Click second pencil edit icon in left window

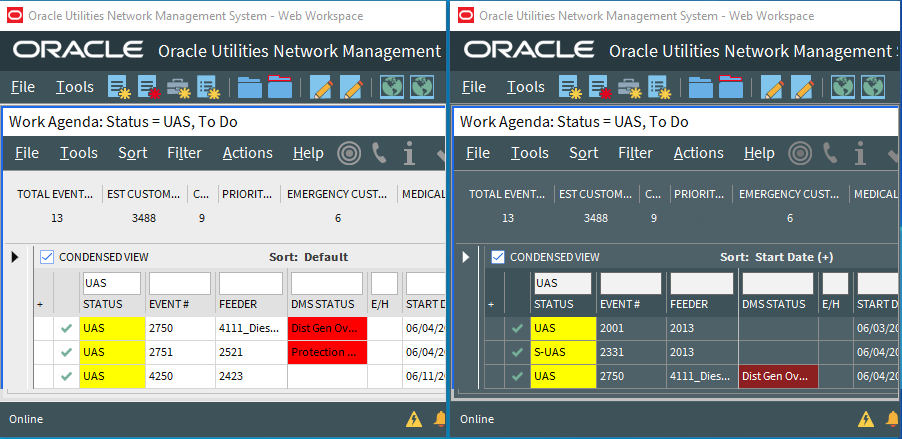(351, 87)
